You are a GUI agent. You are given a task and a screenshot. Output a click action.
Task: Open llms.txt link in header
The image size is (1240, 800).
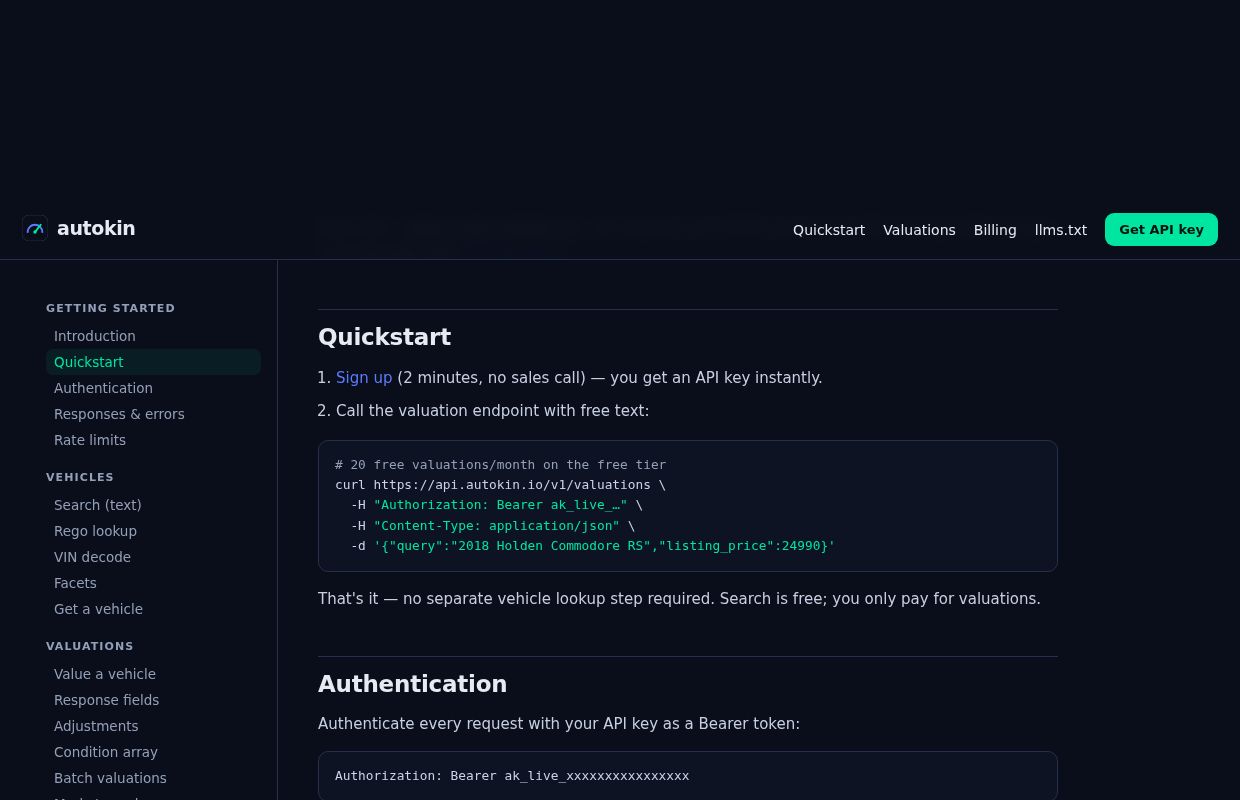click(1061, 230)
